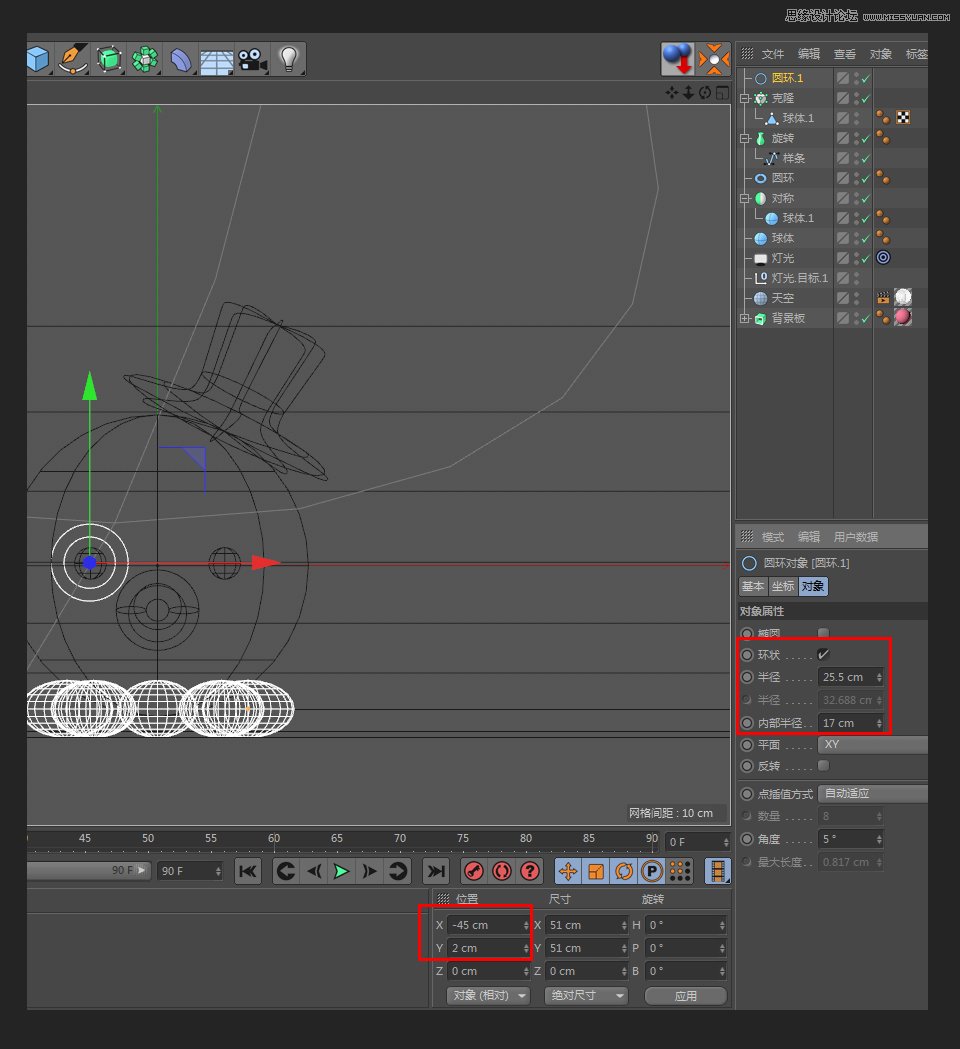This screenshot has width=960, height=1049.
Task: Jump to the animation's end frame
Action: [x=435, y=871]
